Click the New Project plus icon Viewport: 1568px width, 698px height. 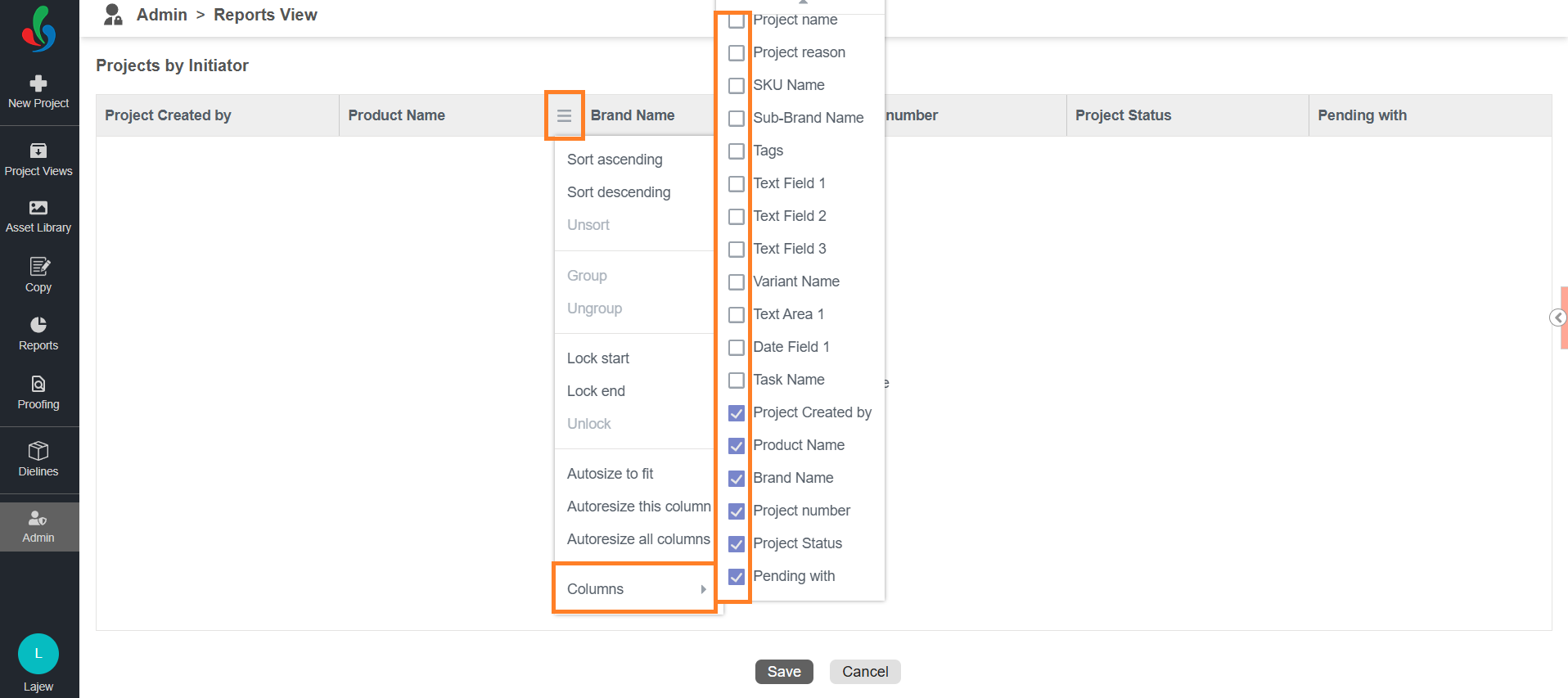point(38,83)
